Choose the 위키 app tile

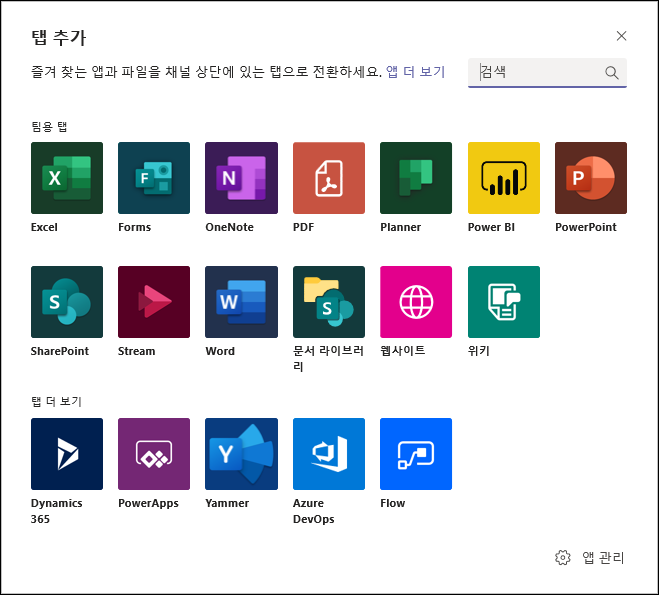click(504, 302)
